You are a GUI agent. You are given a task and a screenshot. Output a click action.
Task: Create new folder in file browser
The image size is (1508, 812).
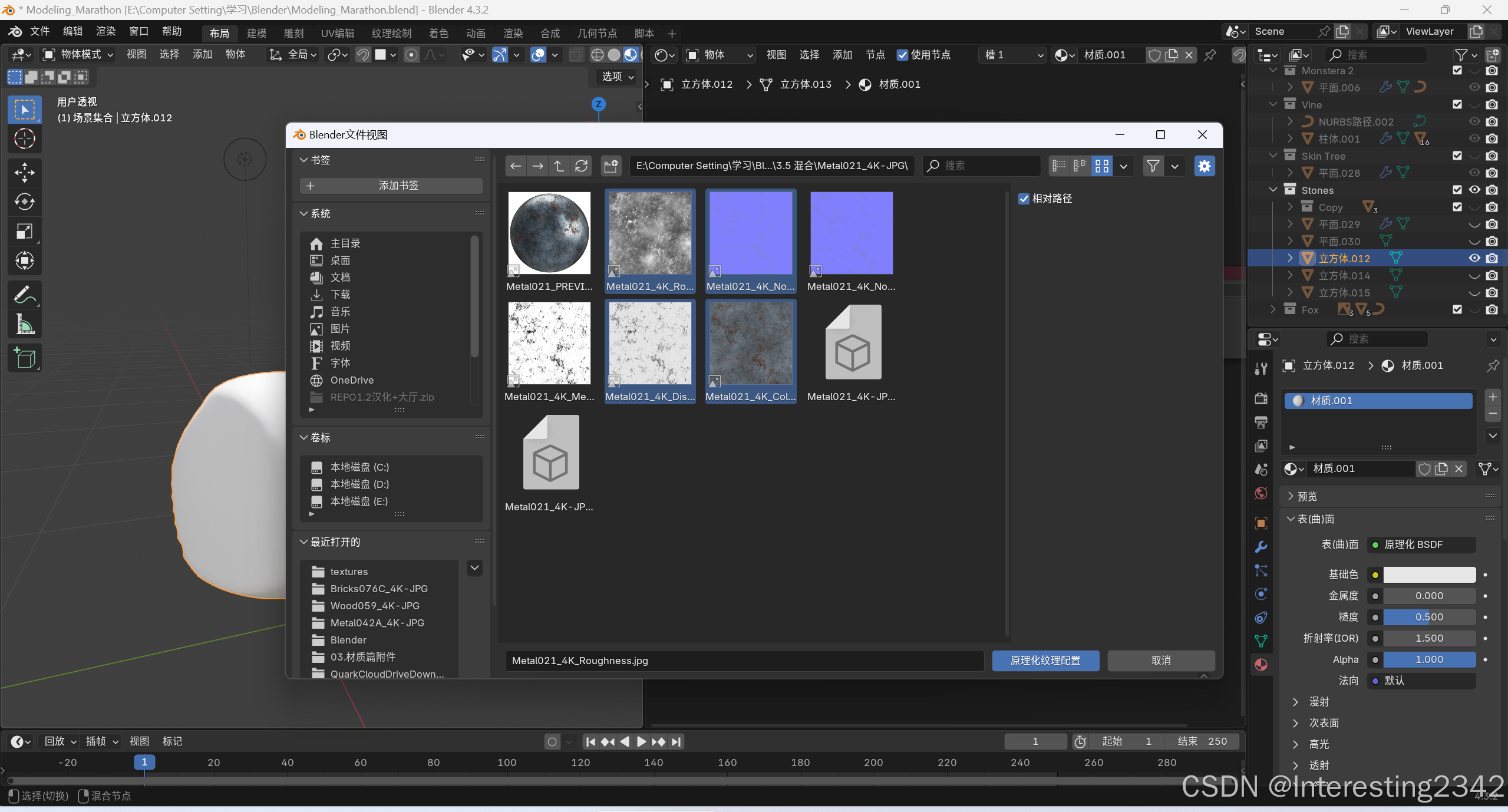tap(611, 166)
